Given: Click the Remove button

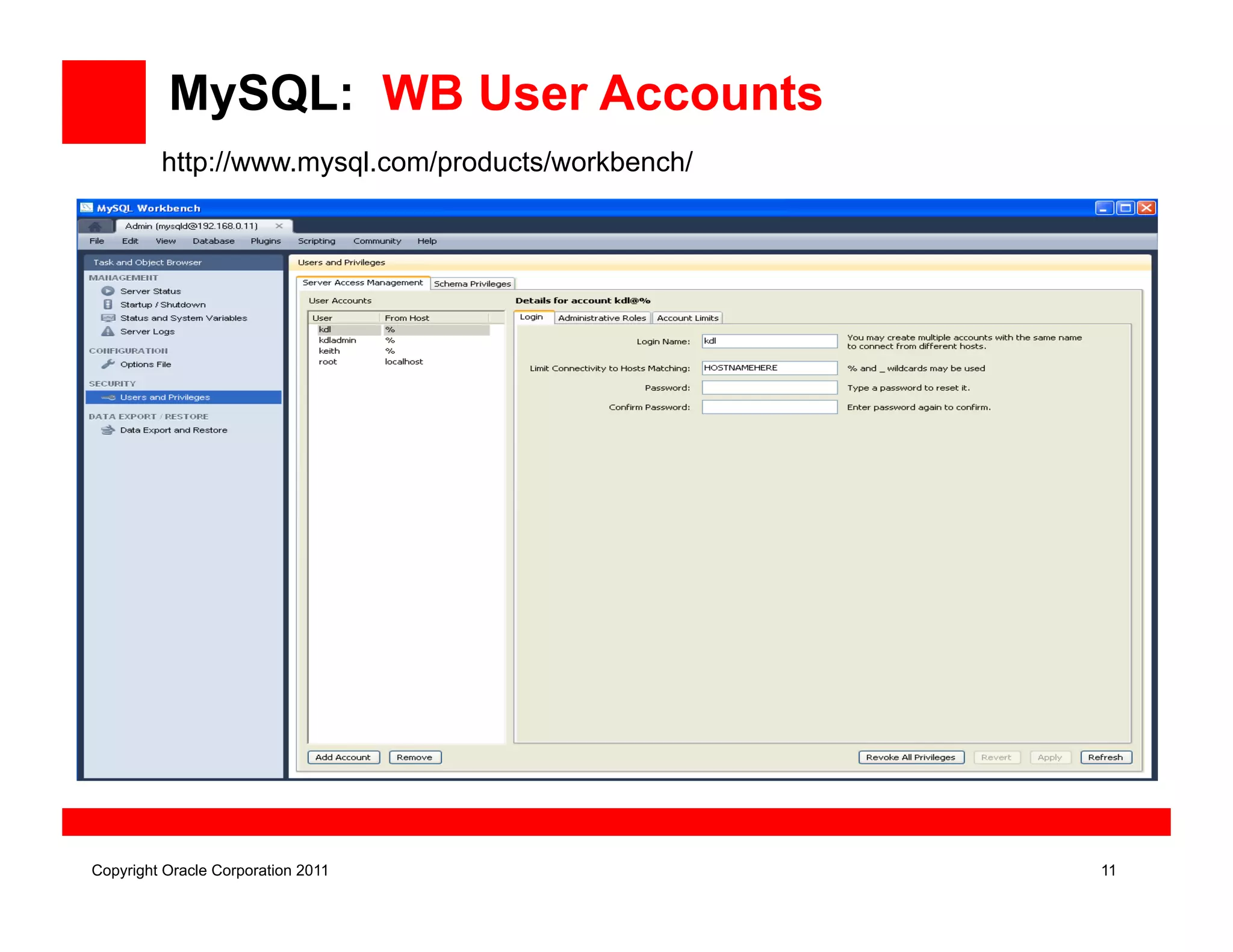Looking at the screenshot, I should tap(415, 758).
